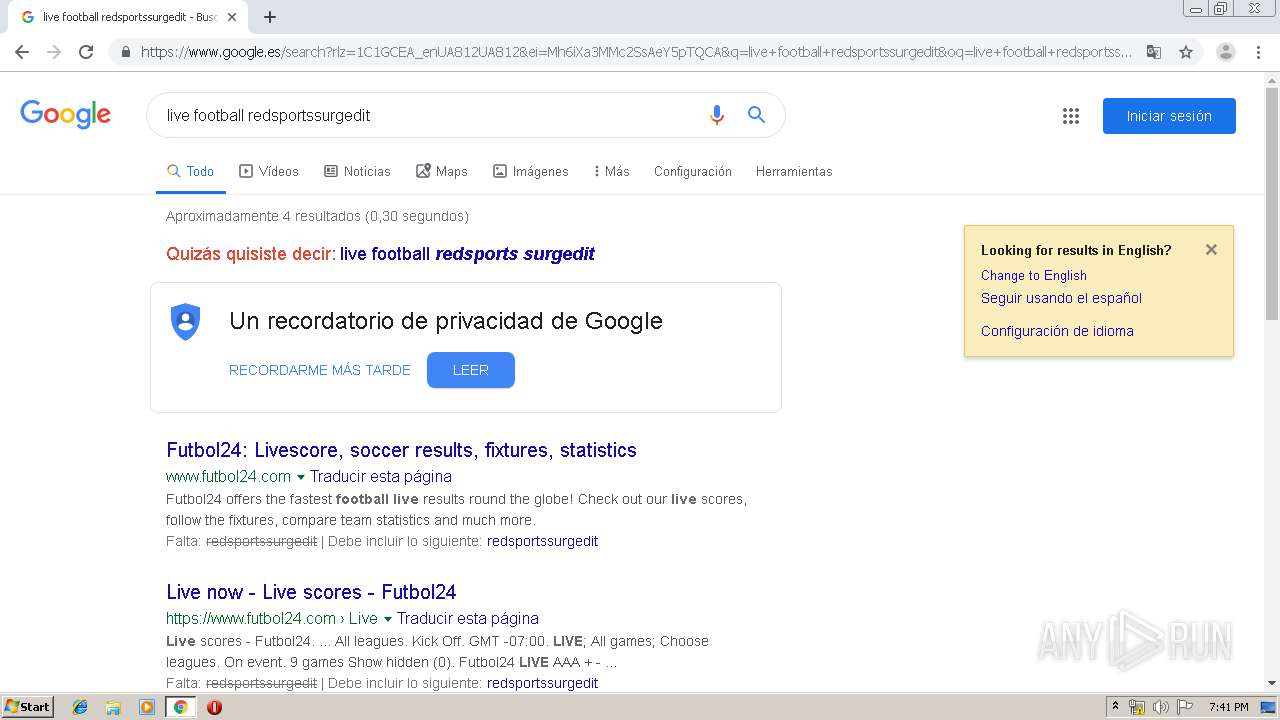Go to the Google logo homepage
1280x720 pixels.
65,114
